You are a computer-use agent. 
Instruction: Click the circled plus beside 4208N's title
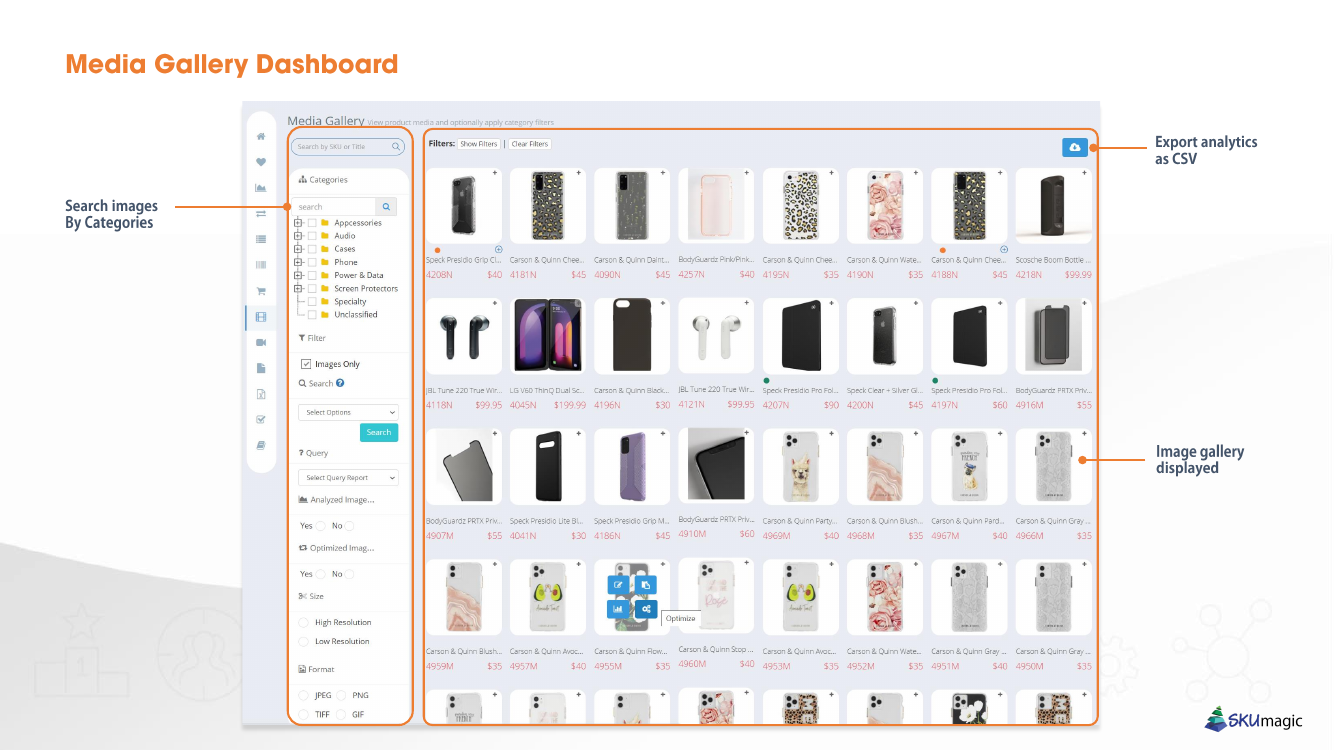click(499, 249)
